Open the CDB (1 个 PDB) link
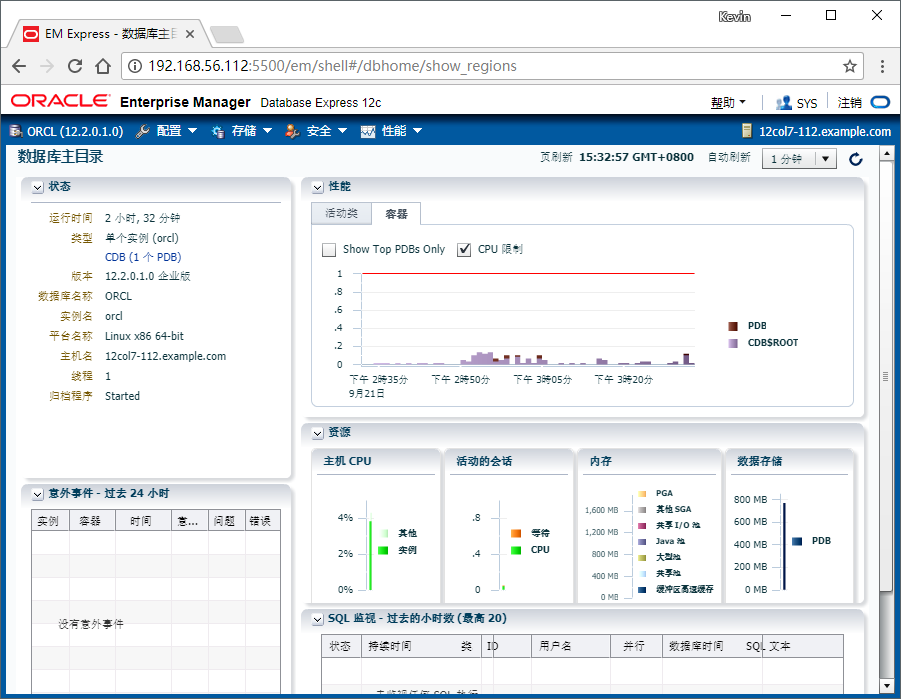Screen dimensions: 901x699 pos(143,257)
